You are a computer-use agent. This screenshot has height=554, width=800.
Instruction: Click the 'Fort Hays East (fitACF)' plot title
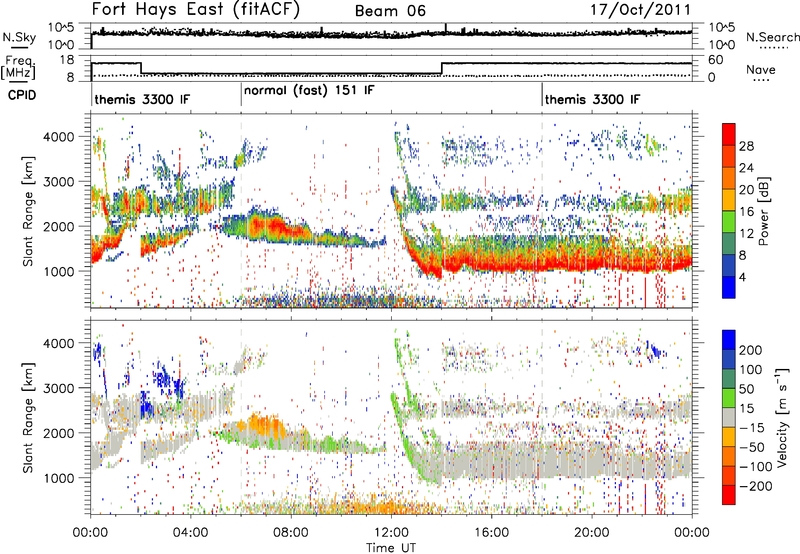tap(196, 9)
